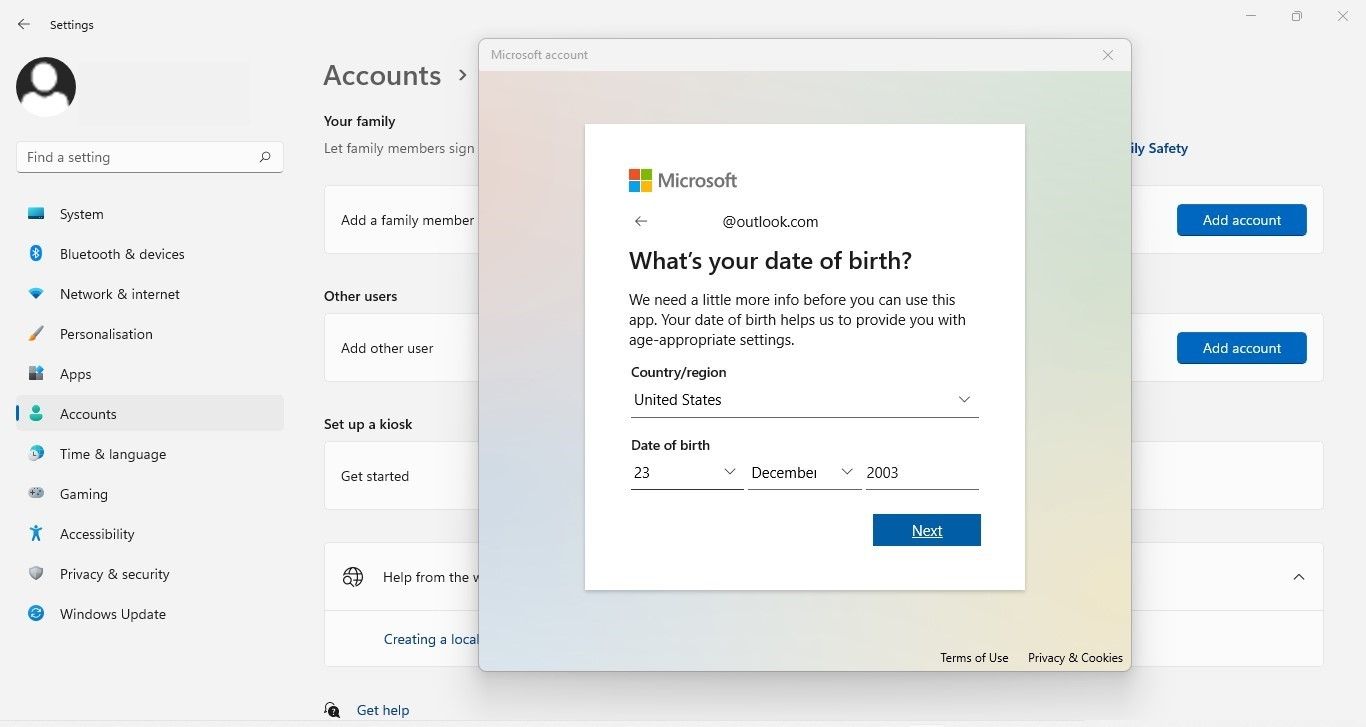Click the Bluetooth icon in sidebar
Viewport: 1366px width, 727px height.
36,254
